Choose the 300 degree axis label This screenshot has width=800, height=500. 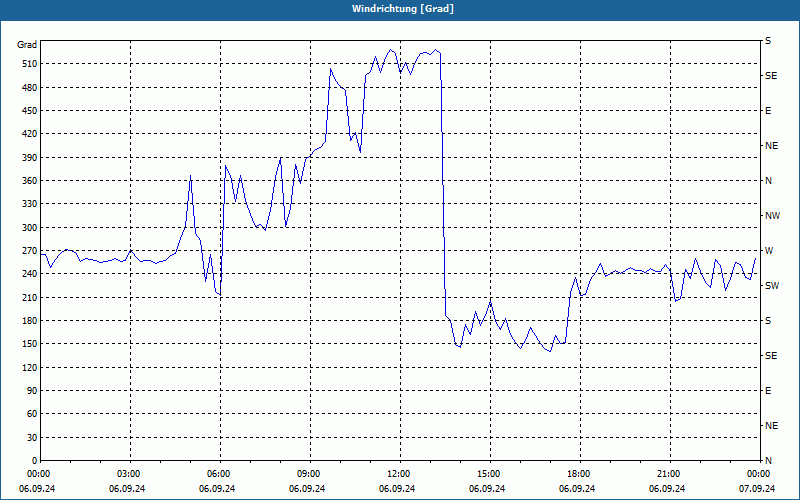point(30,228)
